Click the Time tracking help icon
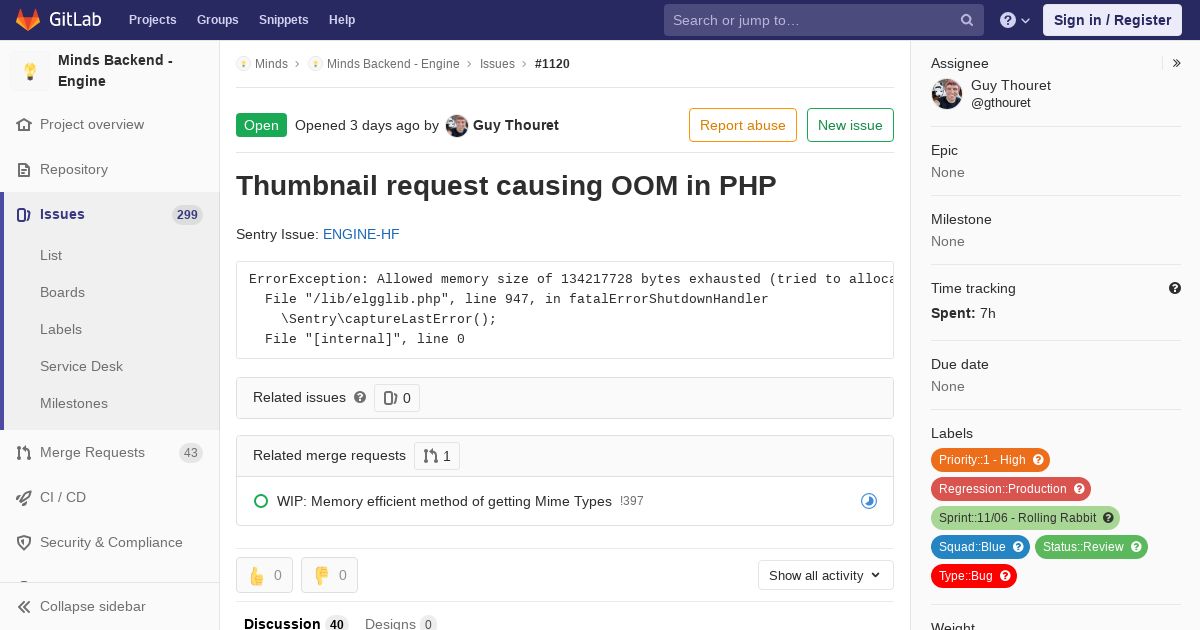Image resolution: width=1200 pixels, height=630 pixels. click(1175, 288)
